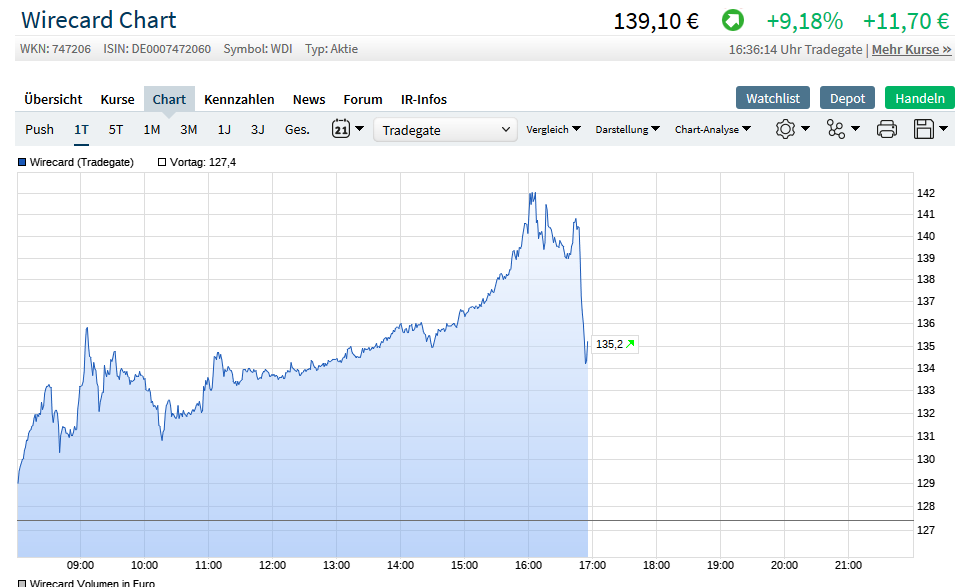Select the 3J time range
The image size is (968, 587).
coord(257,130)
